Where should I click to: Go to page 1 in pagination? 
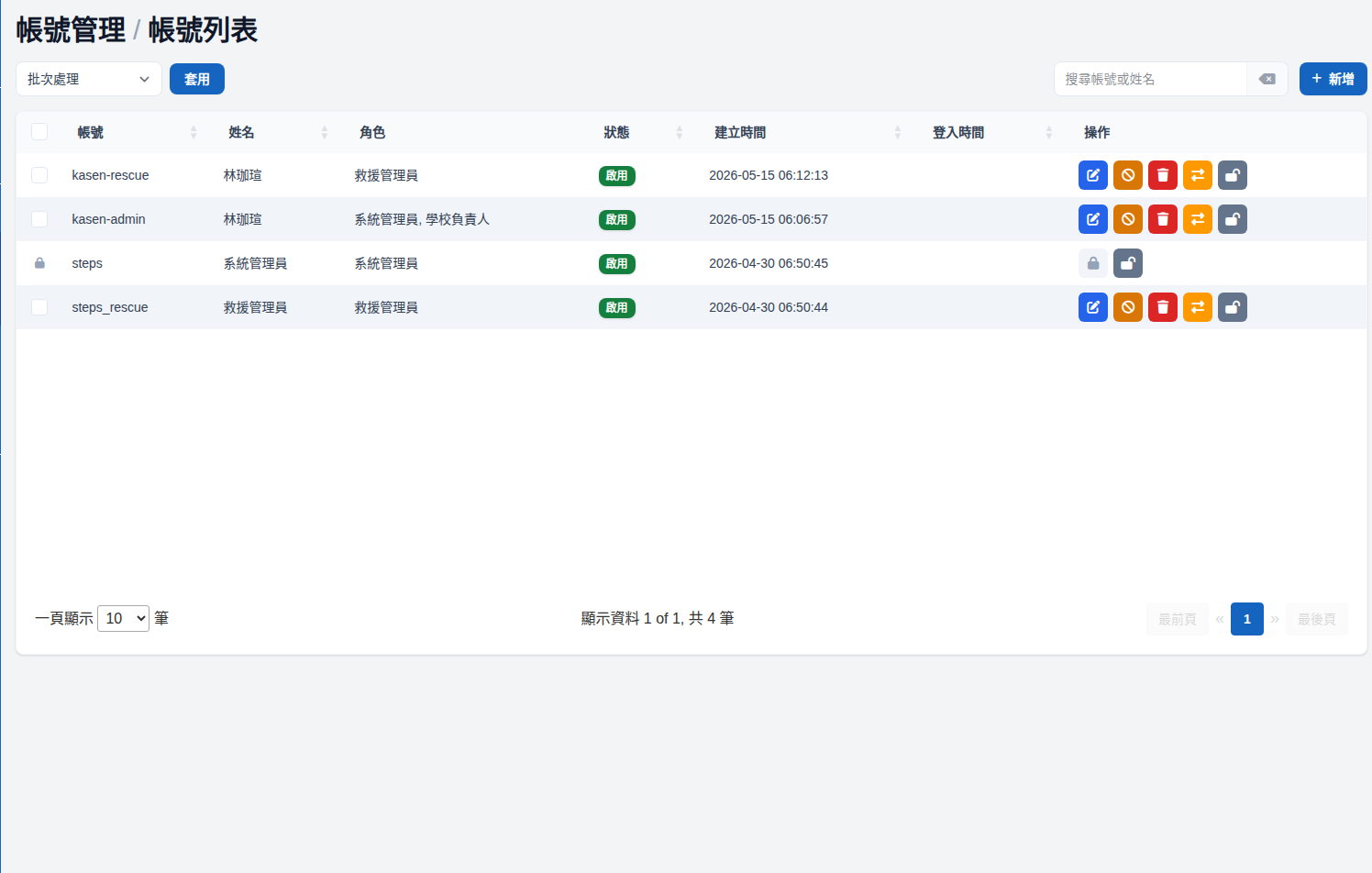tap(1247, 619)
